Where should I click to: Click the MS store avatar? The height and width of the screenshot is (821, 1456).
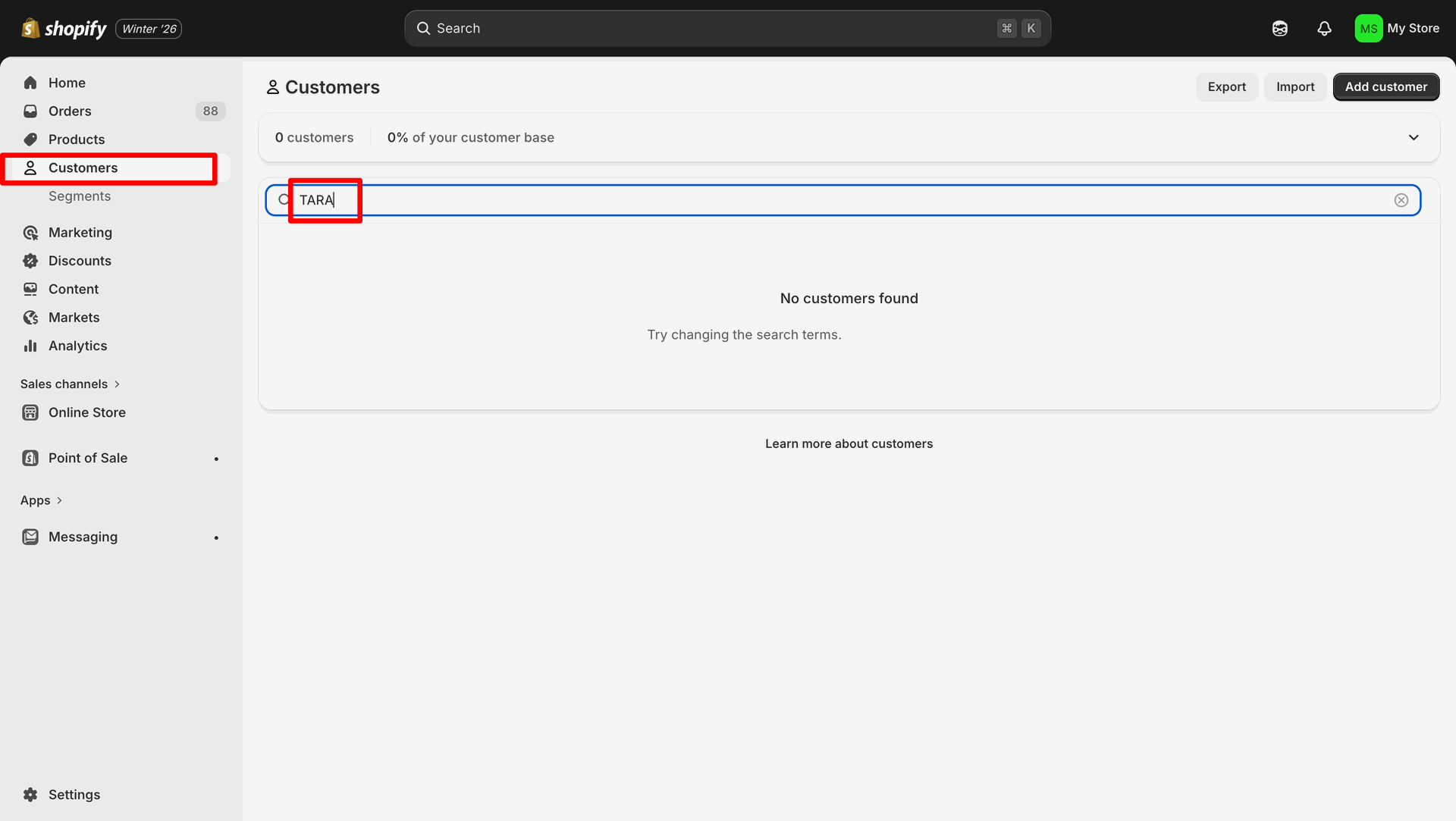pyautogui.click(x=1368, y=28)
